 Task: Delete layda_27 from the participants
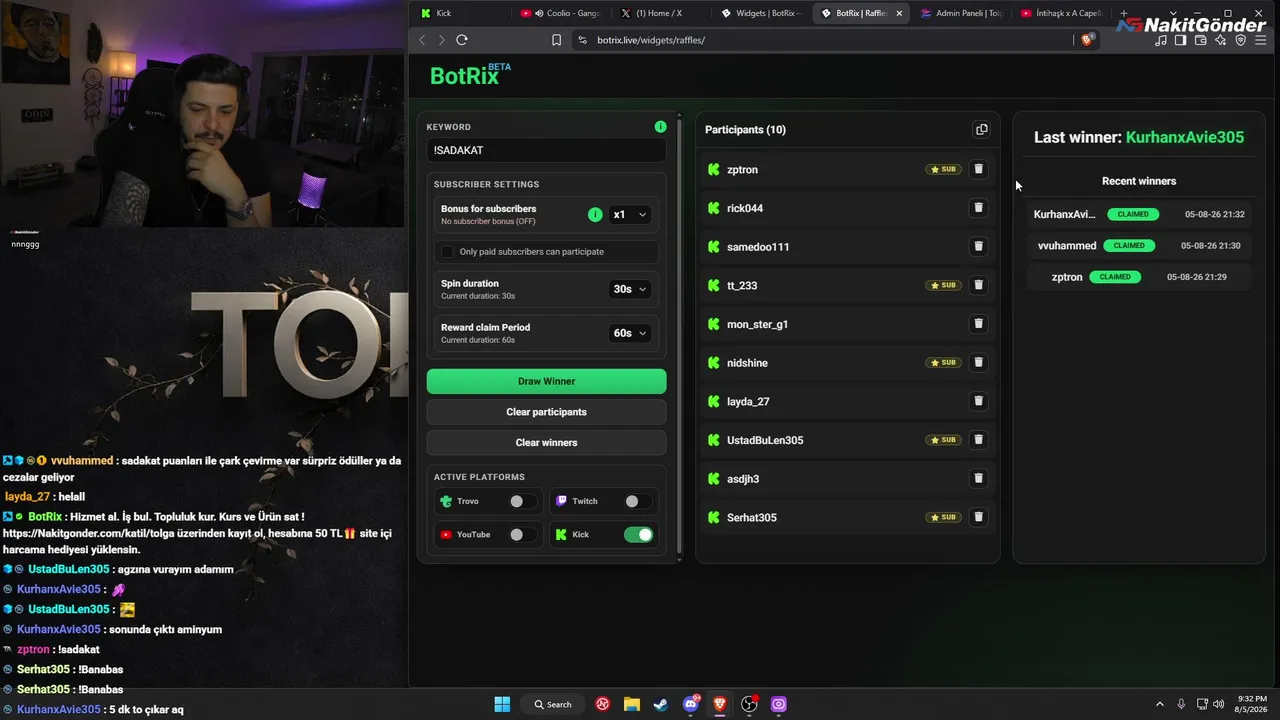coord(979,401)
